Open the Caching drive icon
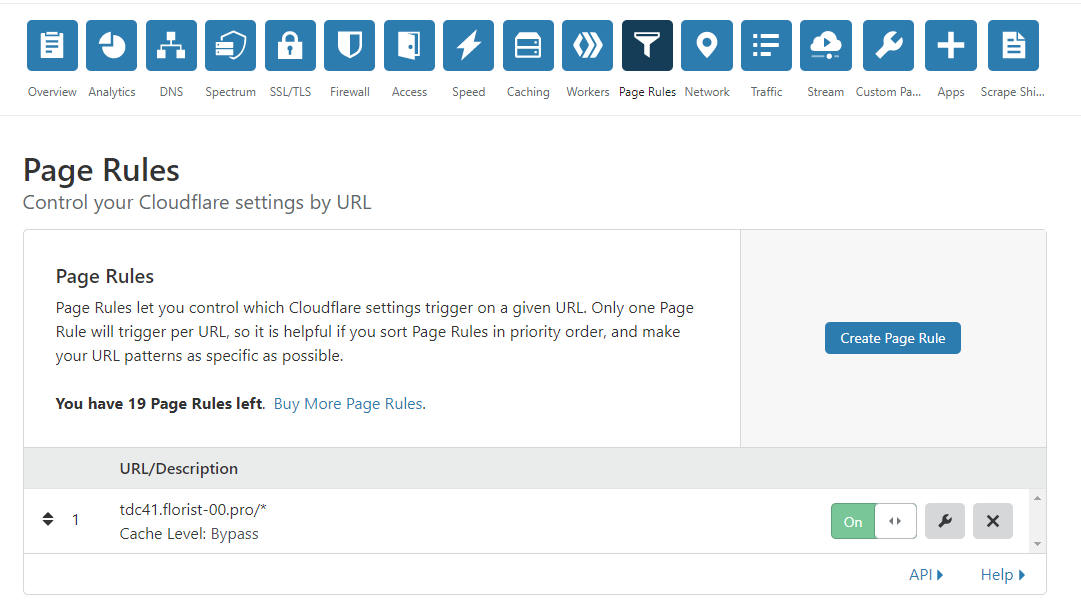The image size is (1081, 610). coord(528,45)
